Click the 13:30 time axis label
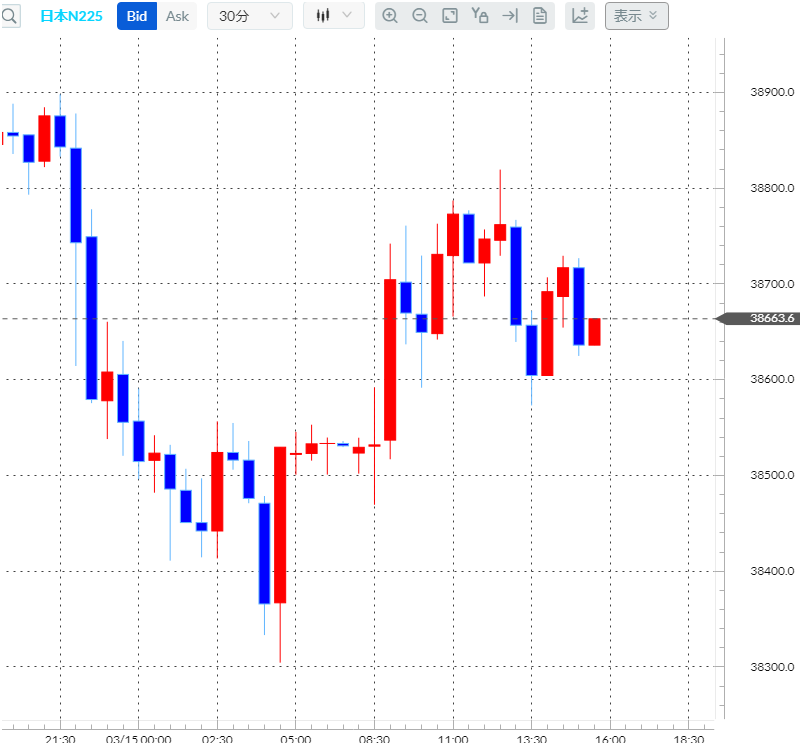 (x=532, y=739)
